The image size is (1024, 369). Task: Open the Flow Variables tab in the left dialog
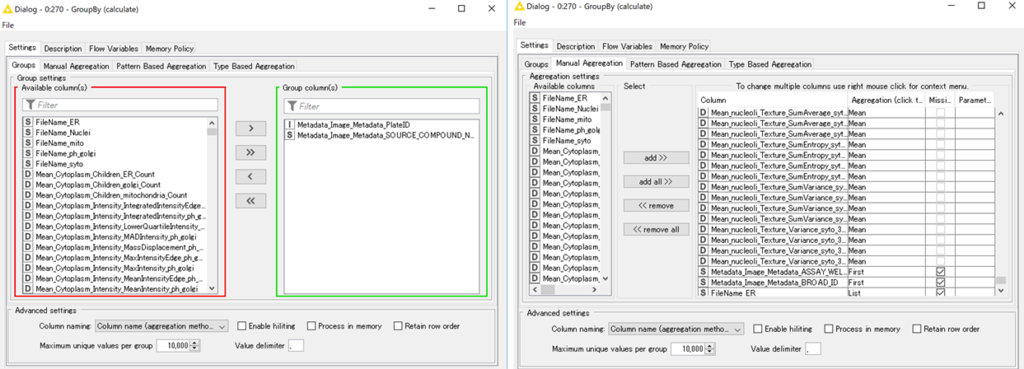(113, 48)
